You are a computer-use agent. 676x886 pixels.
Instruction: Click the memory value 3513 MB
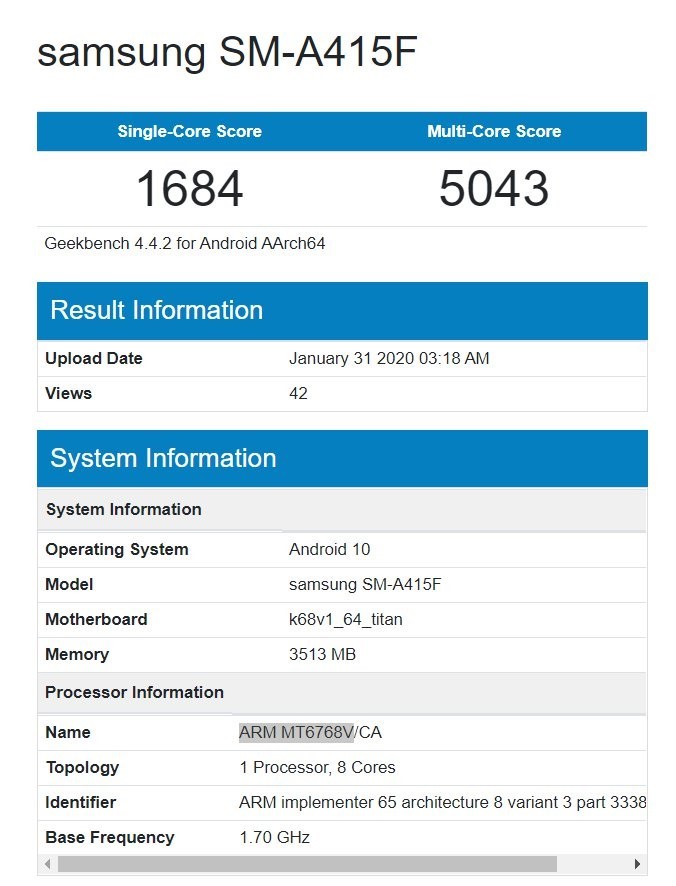point(322,654)
